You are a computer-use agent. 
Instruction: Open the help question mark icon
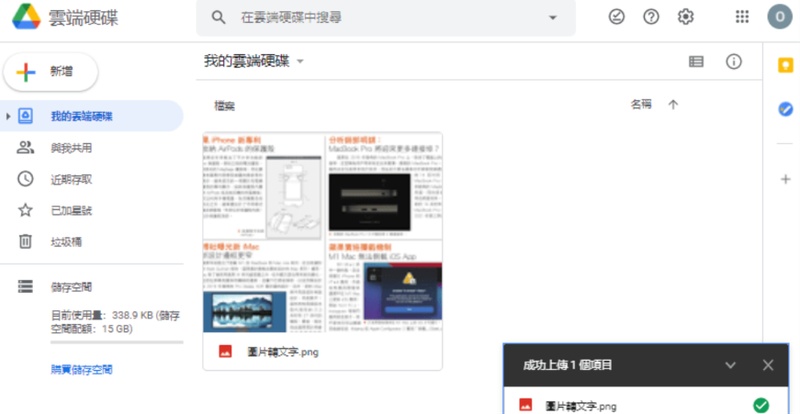(x=651, y=17)
